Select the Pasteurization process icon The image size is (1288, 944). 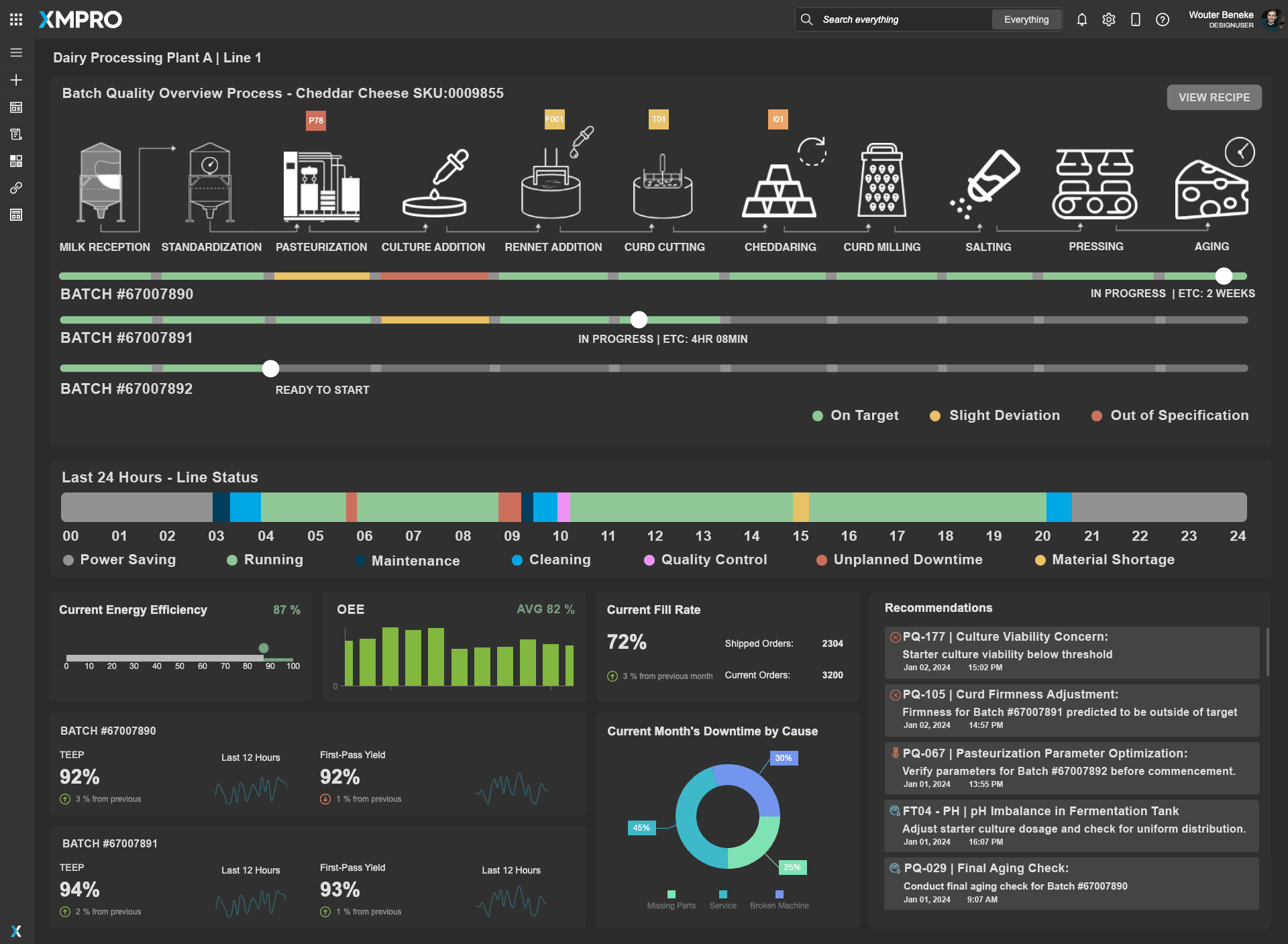[x=321, y=185]
